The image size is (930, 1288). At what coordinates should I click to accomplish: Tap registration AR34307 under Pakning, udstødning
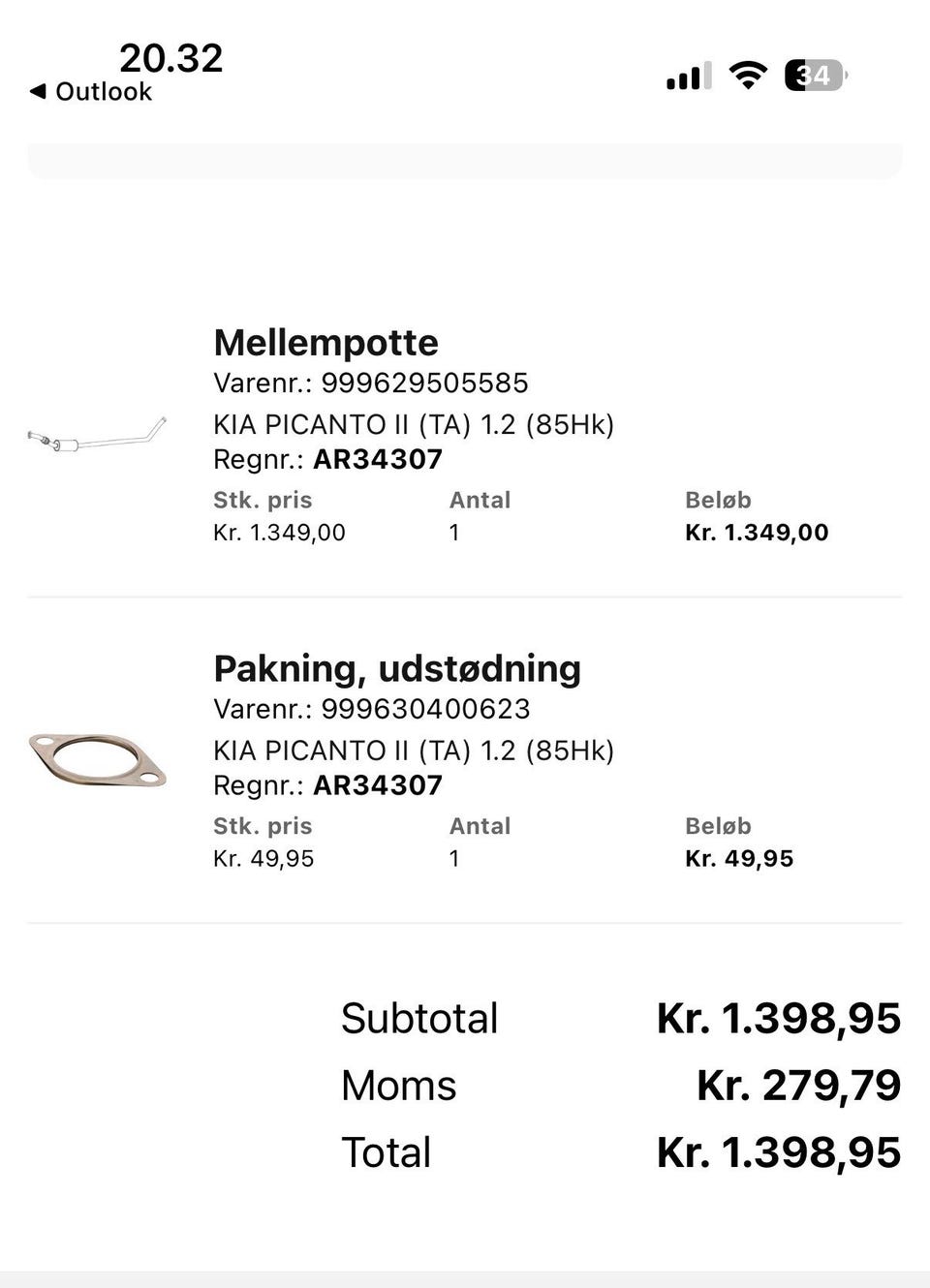click(378, 785)
